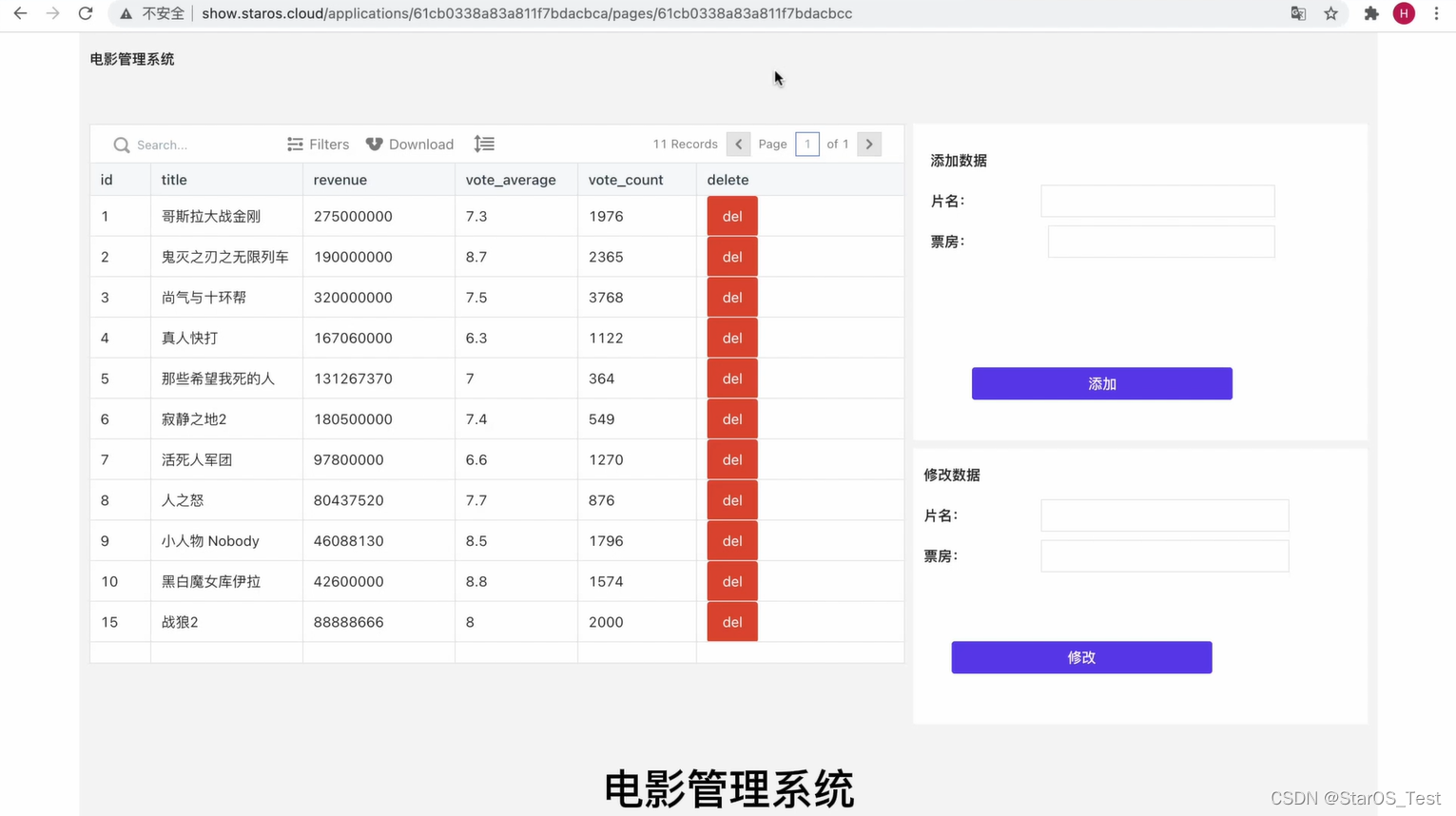Select the title cell 鬼灭之刃之无限列车
1456x816 pixels.
(225, 257)
